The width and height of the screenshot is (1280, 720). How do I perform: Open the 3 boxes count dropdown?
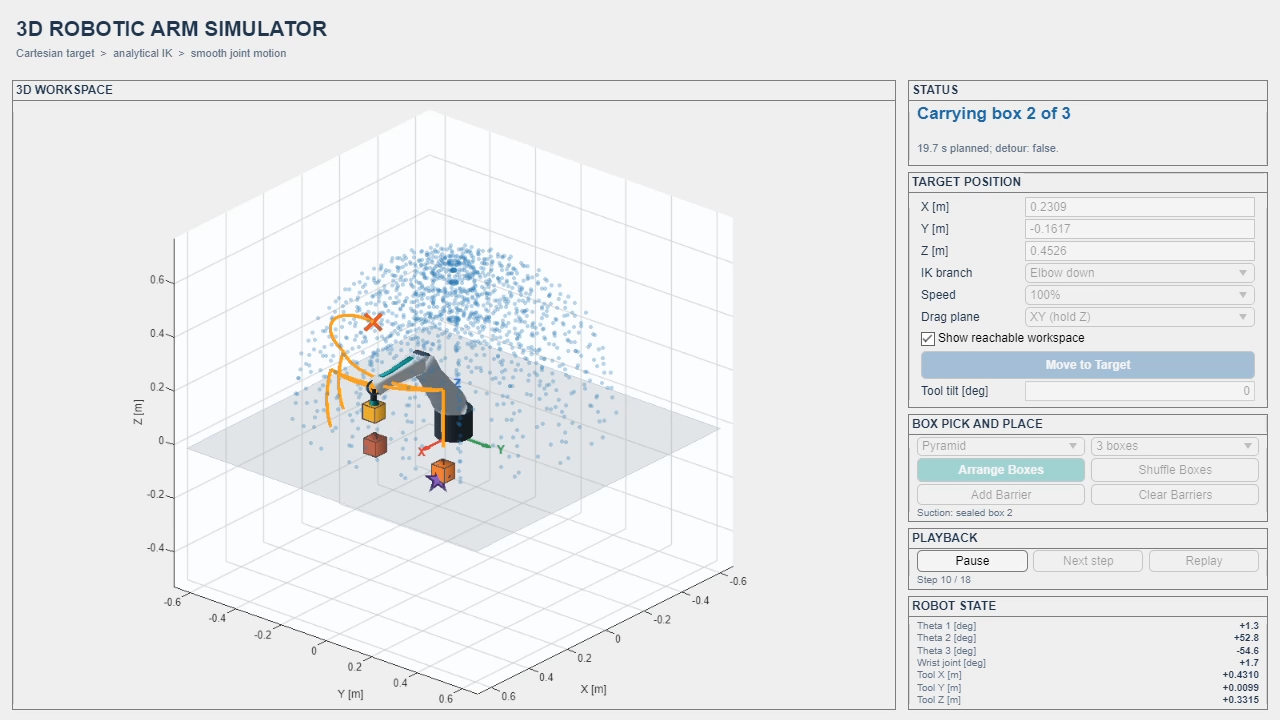tap(1175, 446)
